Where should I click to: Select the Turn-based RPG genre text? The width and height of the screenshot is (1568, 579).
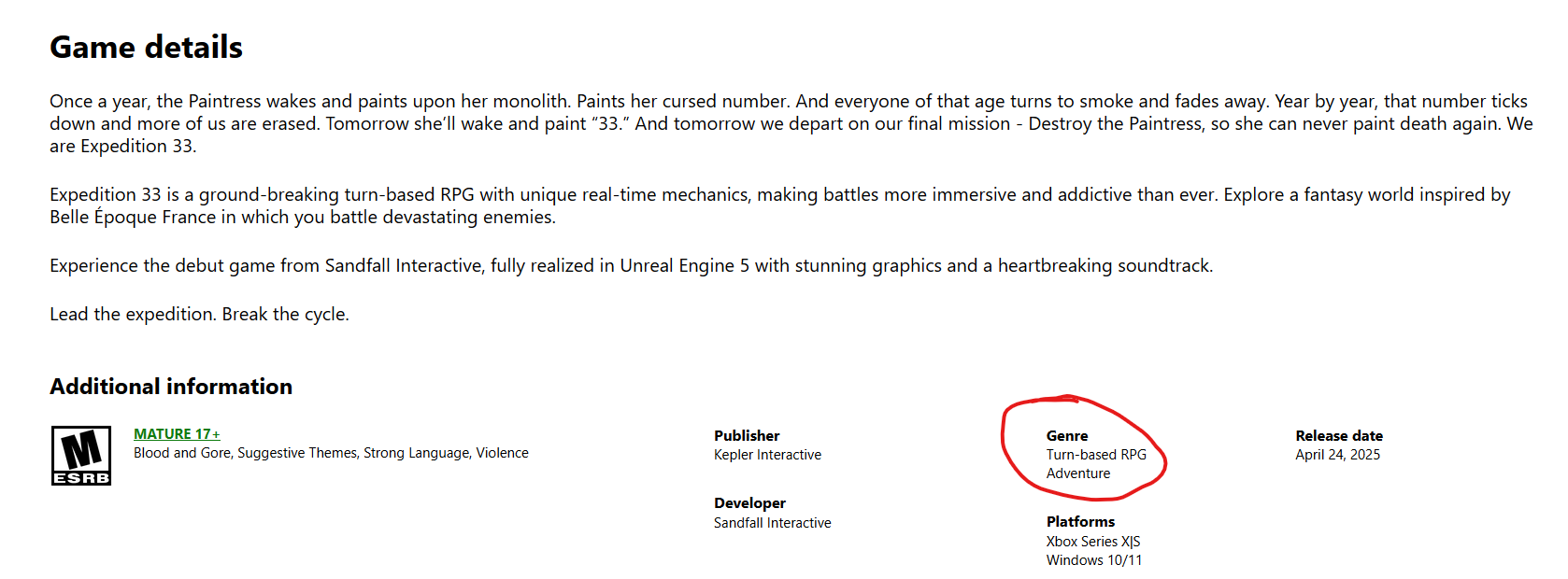click(1096, 455)
